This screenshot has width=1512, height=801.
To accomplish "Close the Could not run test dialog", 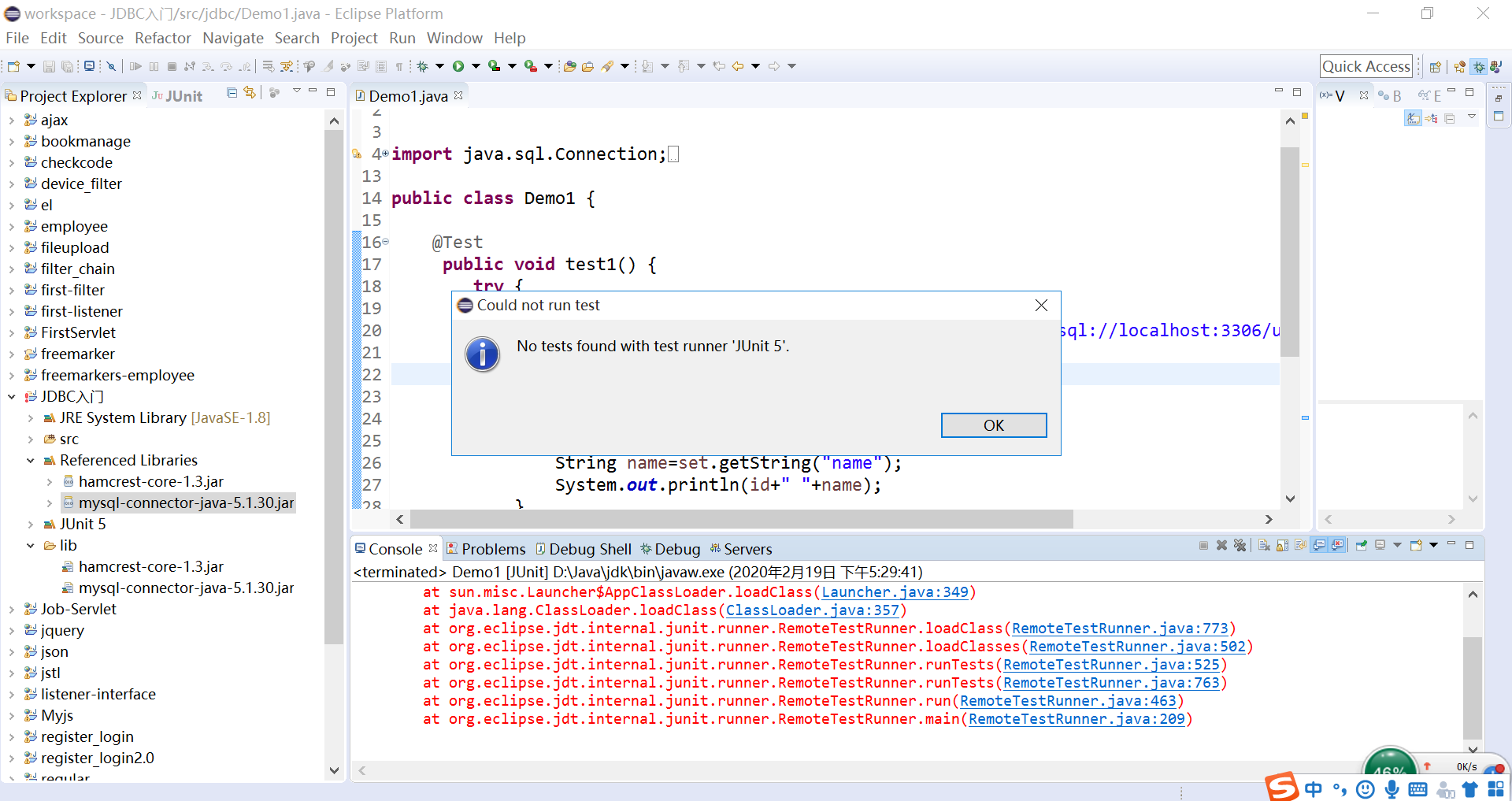I will pos(1041,305).
